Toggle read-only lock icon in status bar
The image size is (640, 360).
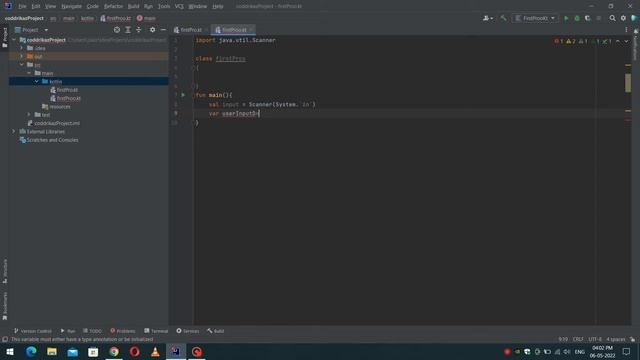tap(632, 339)
